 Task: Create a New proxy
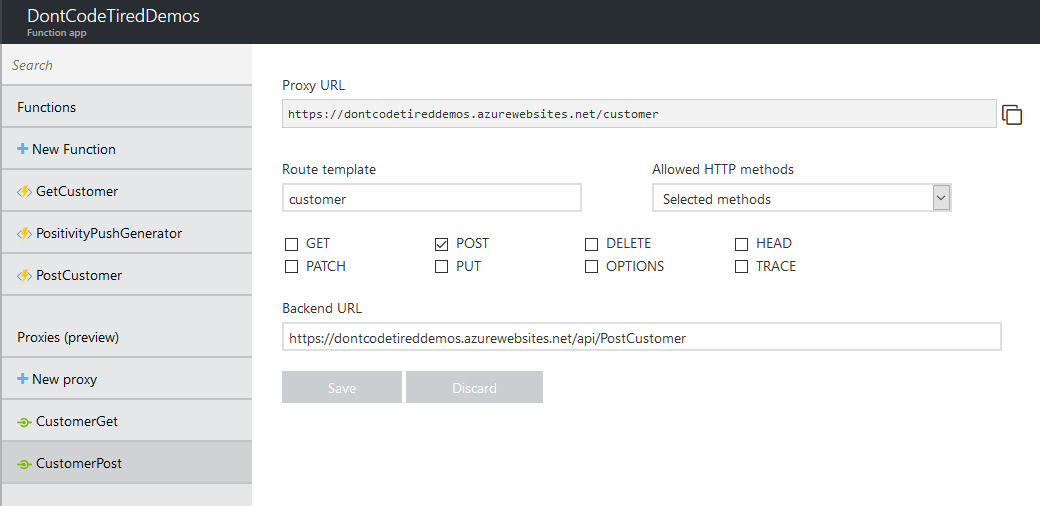127,379
